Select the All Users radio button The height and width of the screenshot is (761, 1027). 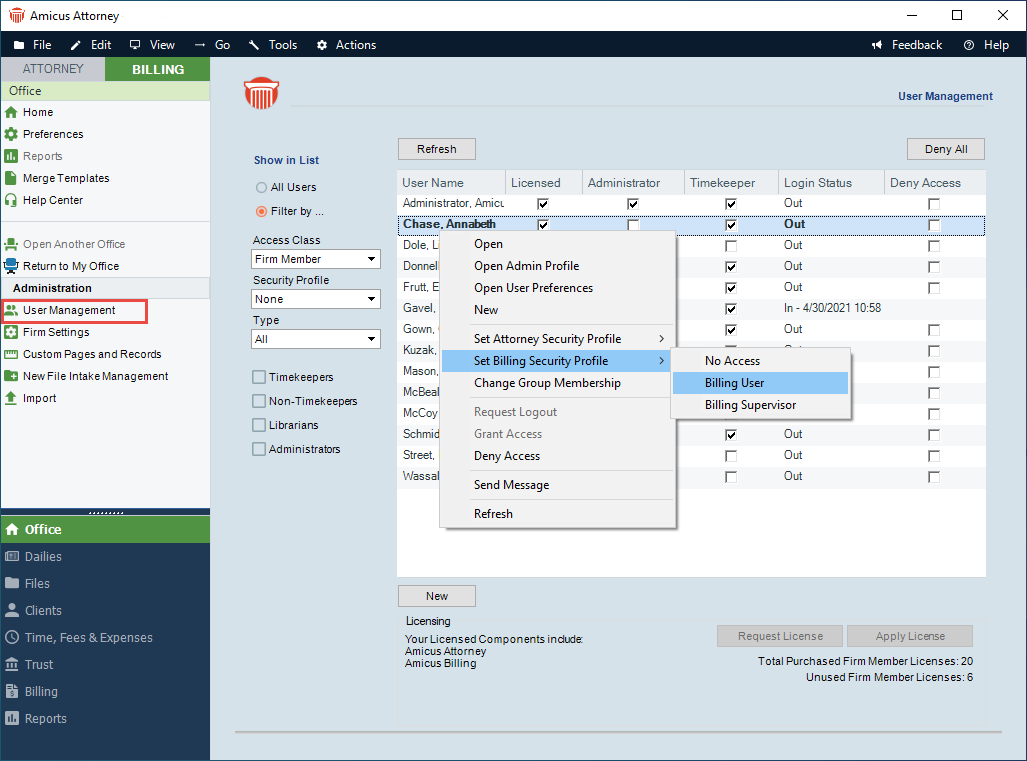click(261, 187)
